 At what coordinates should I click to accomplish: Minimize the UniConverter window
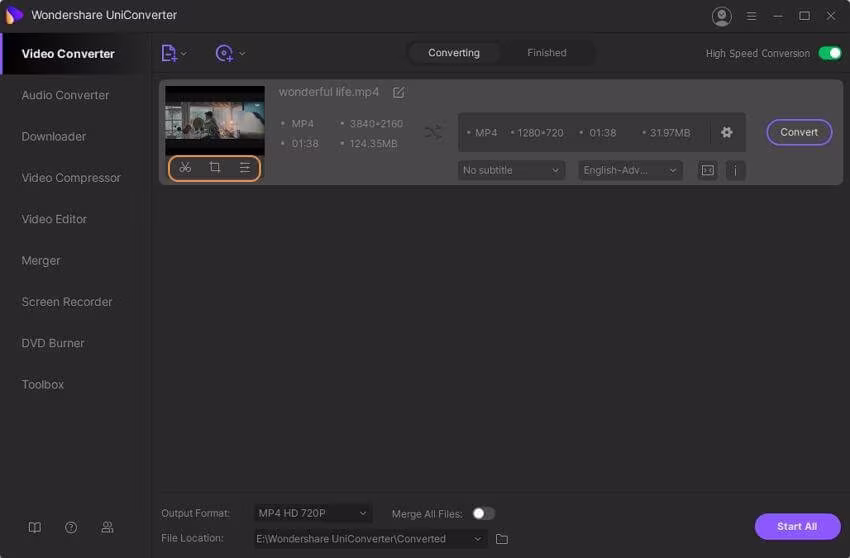tap(778, 16)
